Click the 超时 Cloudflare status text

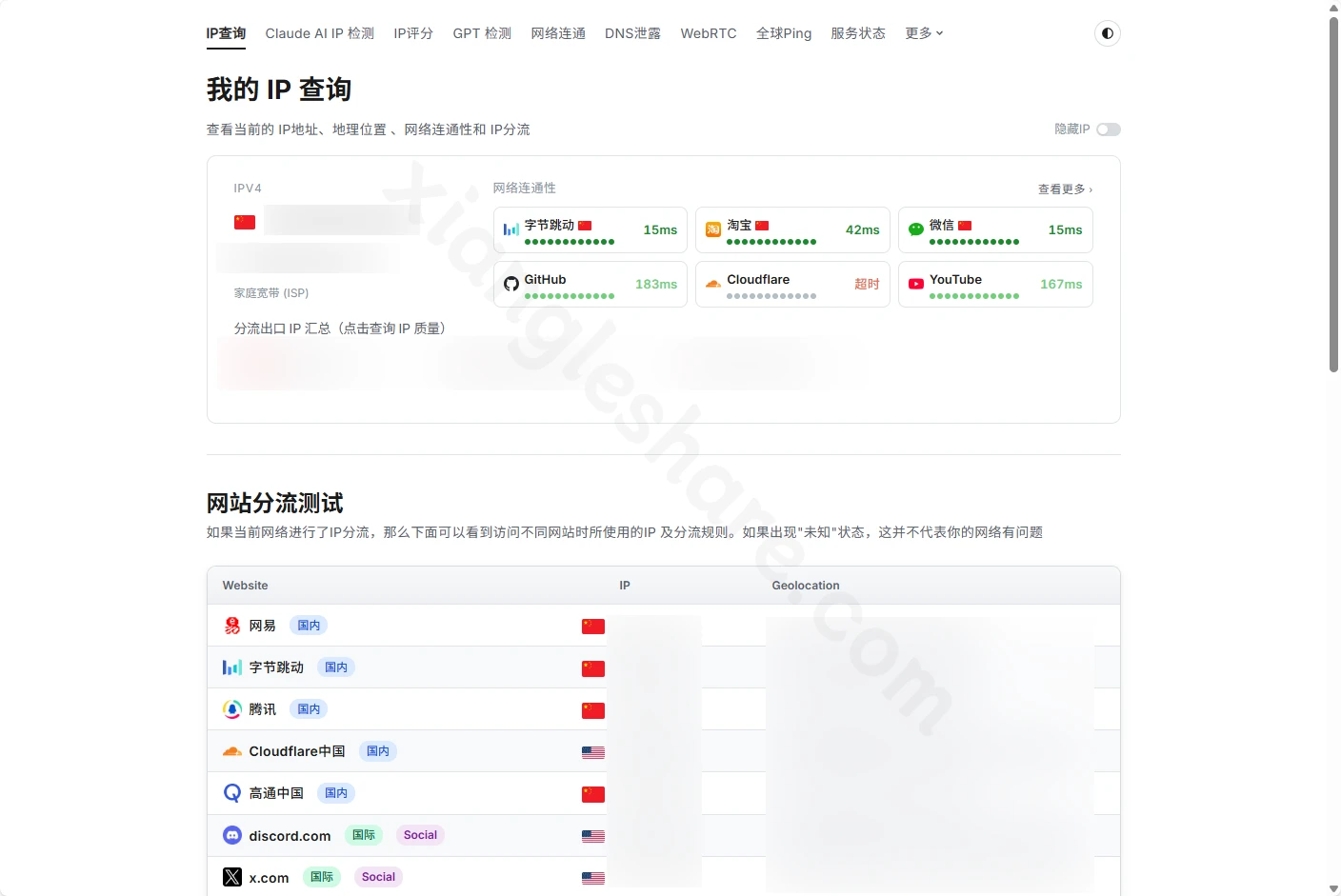(867, 284)
